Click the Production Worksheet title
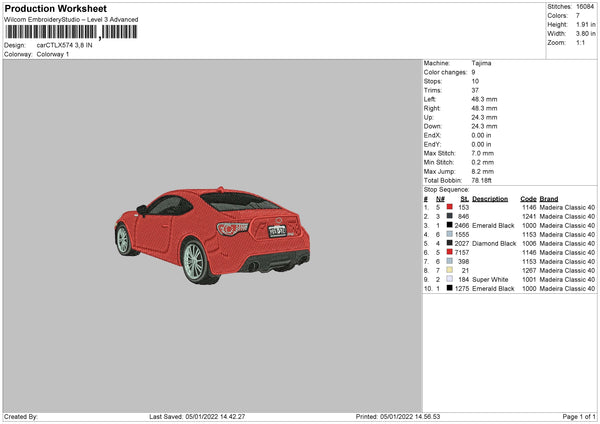This screenshot has width=600, height=424. tap(56, 9)
